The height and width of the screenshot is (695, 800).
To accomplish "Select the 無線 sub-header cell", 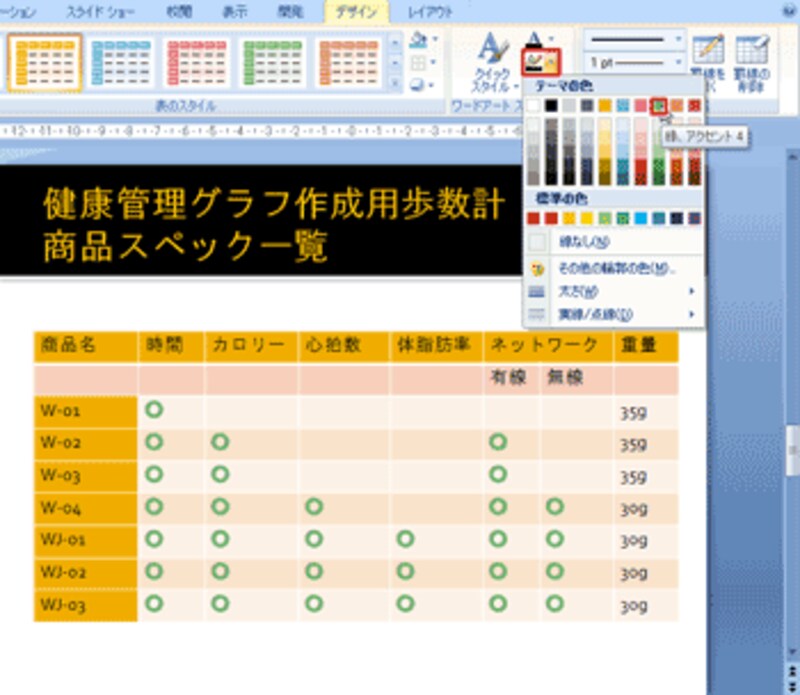I will click(x=577, y=379).
